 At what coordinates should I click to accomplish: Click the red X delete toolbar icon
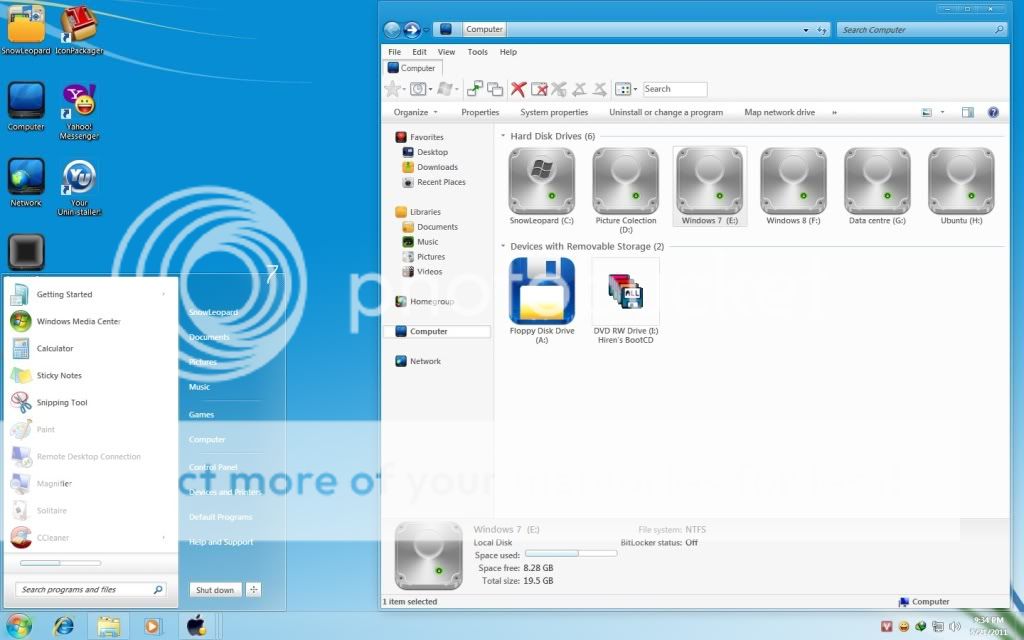coord(519,89)
